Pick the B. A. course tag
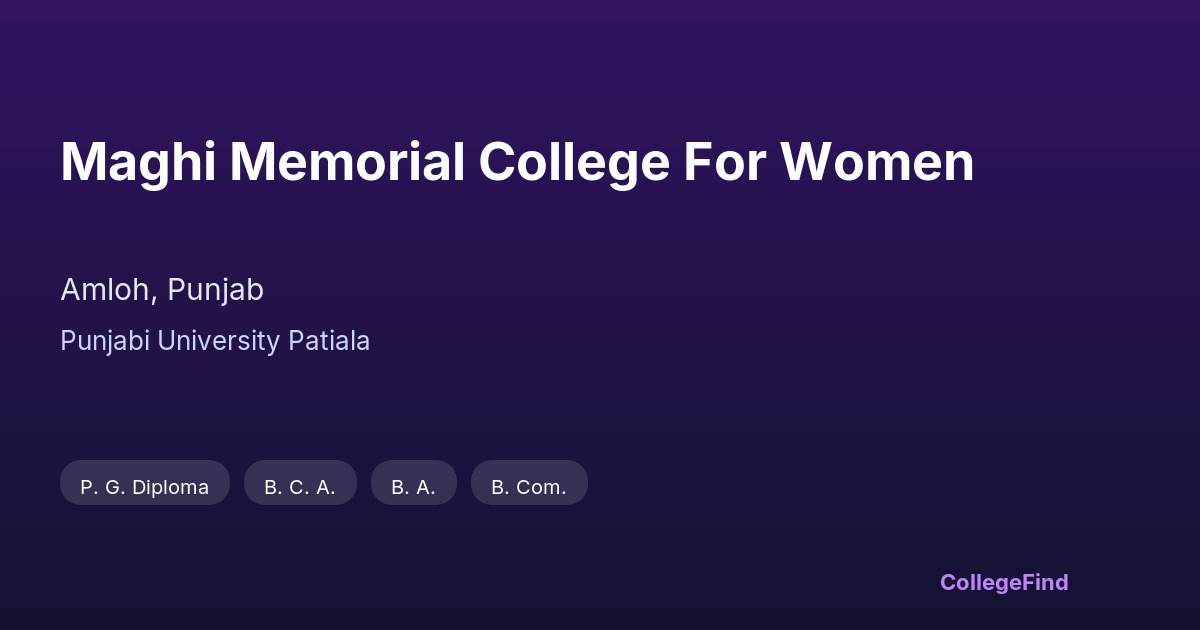Screen dimensions: 1200x630 (x=413, y=487)
